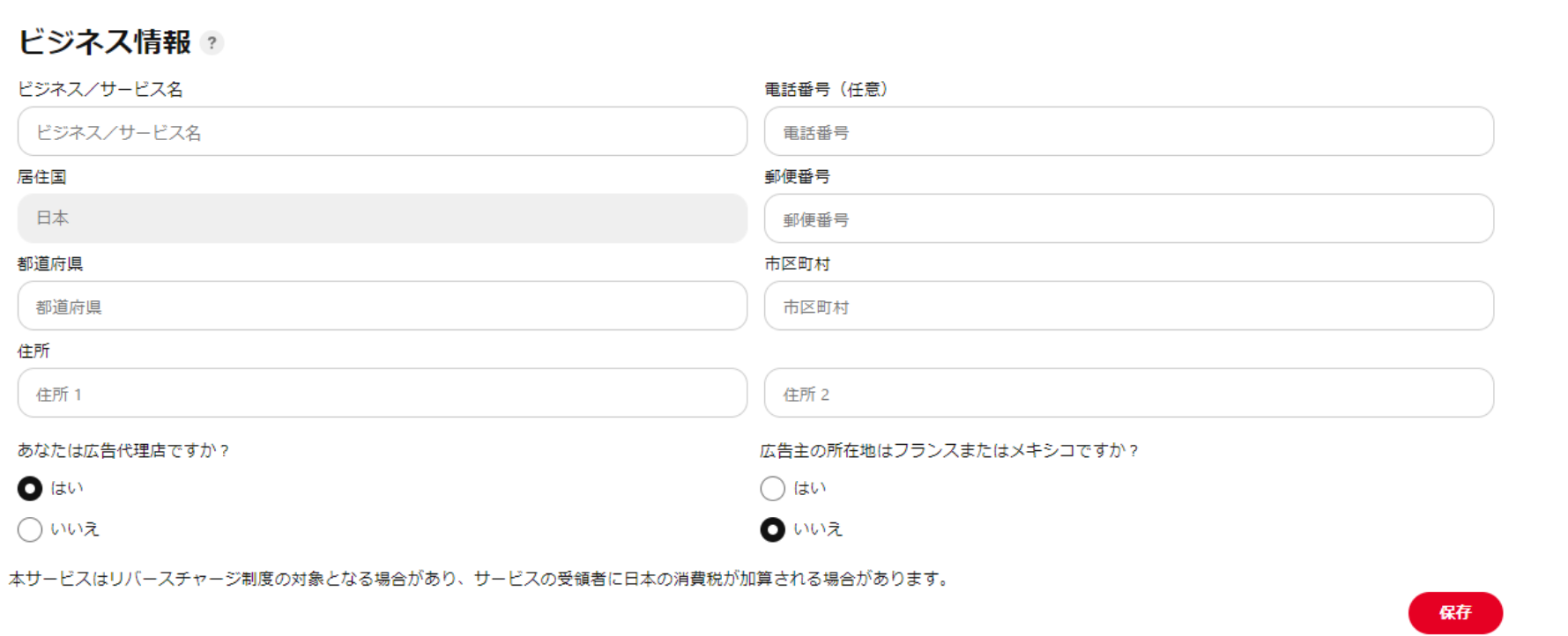Focus the ビジネス/サービス名 input field
Image resolution: width=1568 pixels, height=636 pixels.
point(383,131)
